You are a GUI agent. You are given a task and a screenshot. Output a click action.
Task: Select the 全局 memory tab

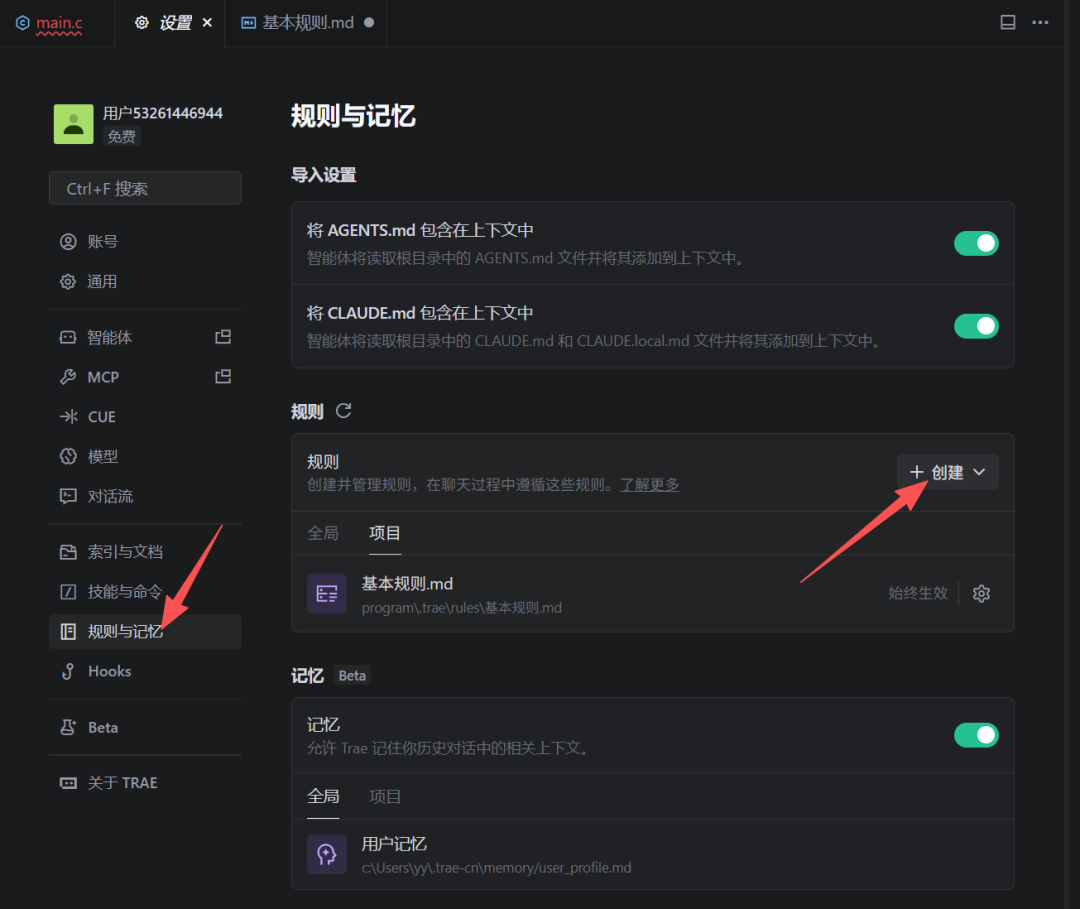tap(323, 797)
